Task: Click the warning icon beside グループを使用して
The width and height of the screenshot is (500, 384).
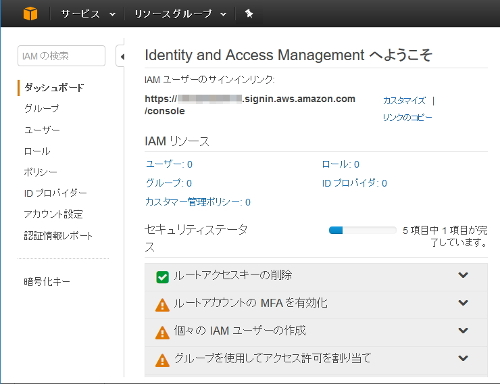Action: (162, 360)
